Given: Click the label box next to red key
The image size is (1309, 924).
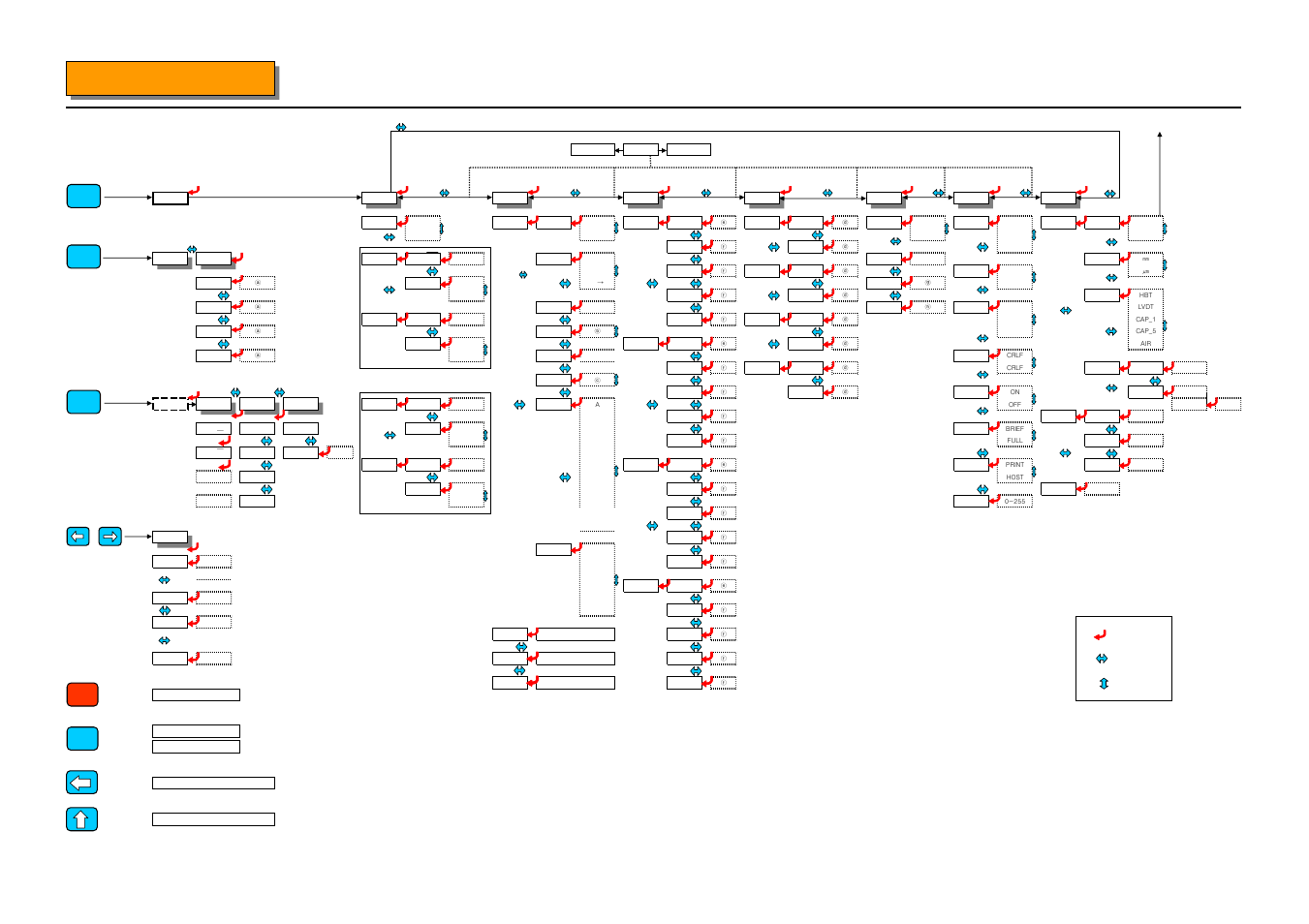Looking at the screenshot, I should point(196,694).
